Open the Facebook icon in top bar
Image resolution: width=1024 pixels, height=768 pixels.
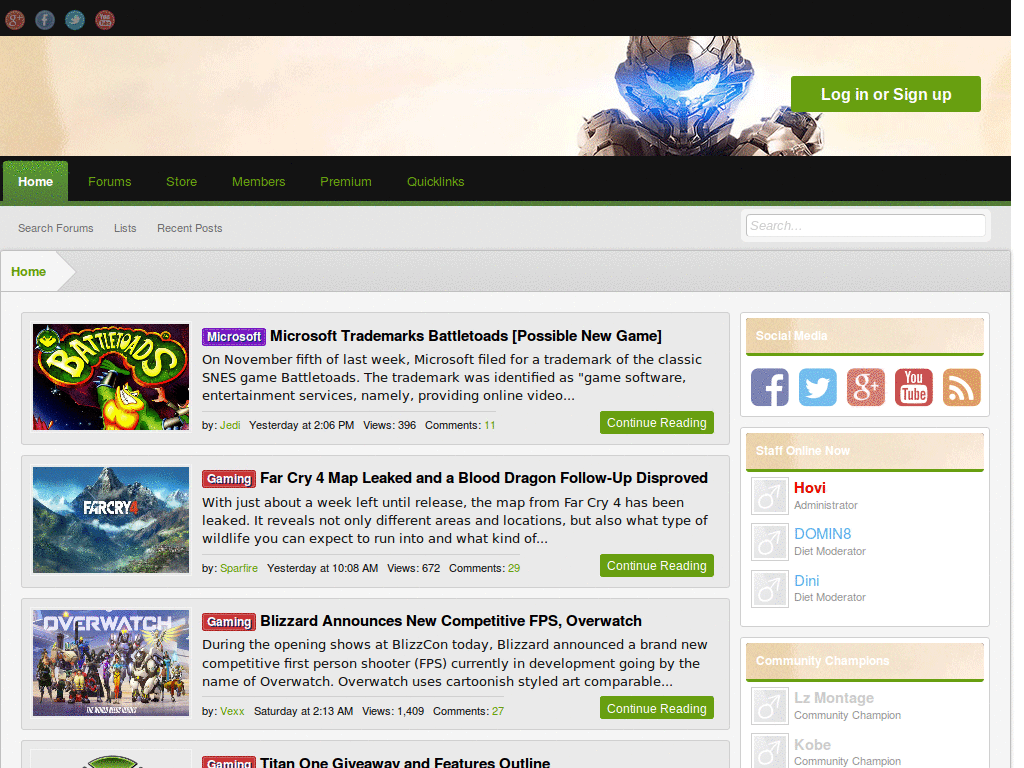tap(45, 20)
